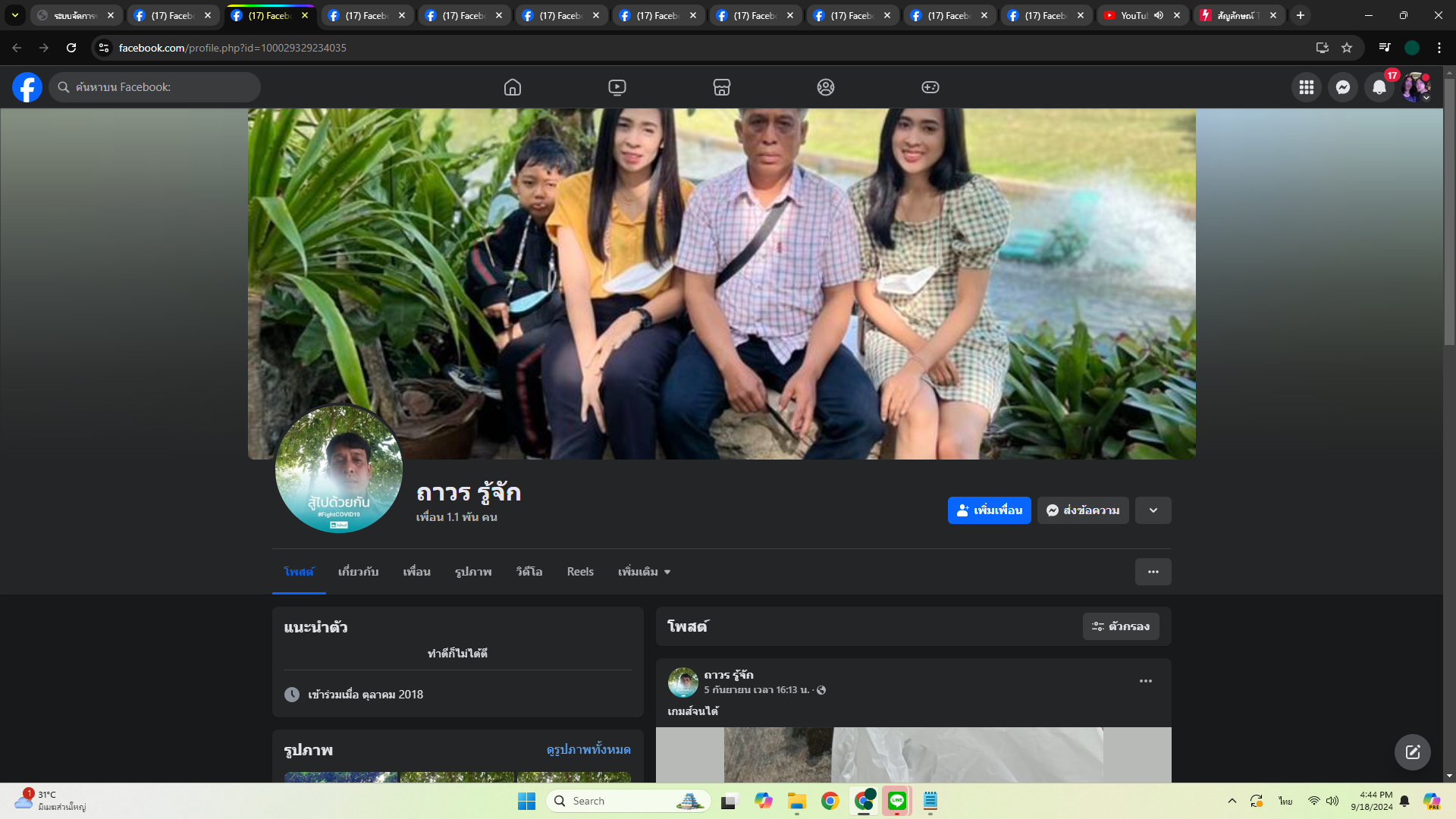
Task: Click the facebook.com address bar URL
Action: [x=233, y=48]
